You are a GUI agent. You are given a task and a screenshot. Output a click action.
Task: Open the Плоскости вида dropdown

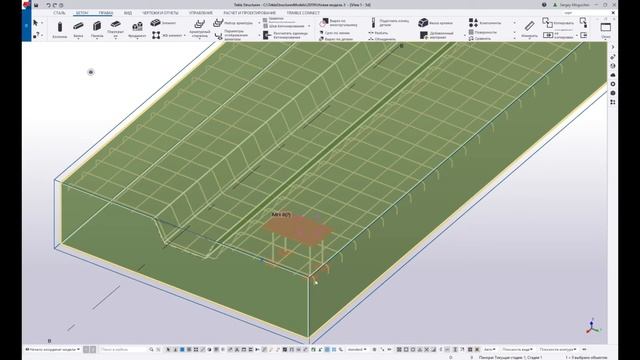(x=517, y=349)
